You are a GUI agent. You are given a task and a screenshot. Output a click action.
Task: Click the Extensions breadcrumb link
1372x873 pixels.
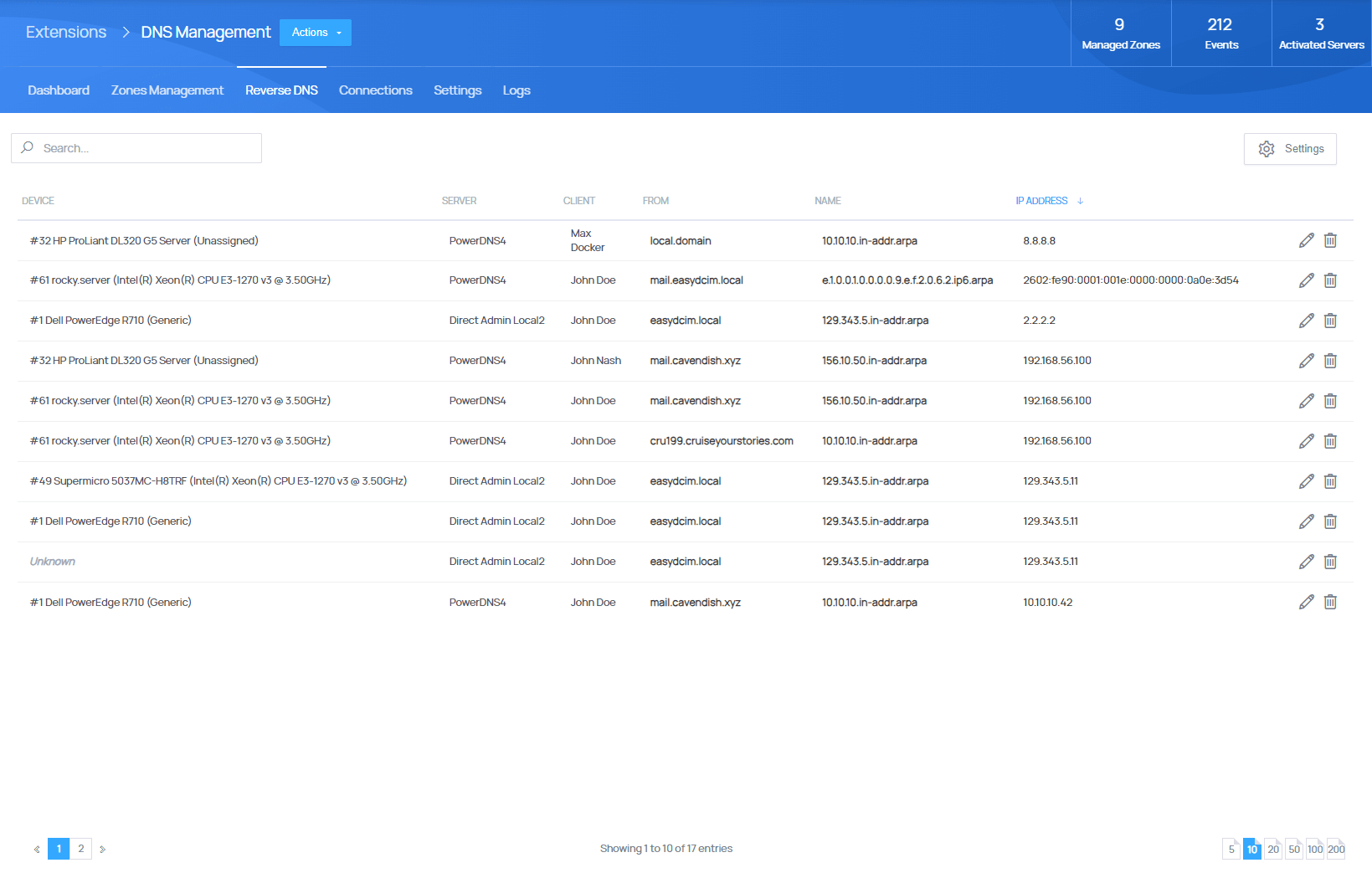click(66, 32)
